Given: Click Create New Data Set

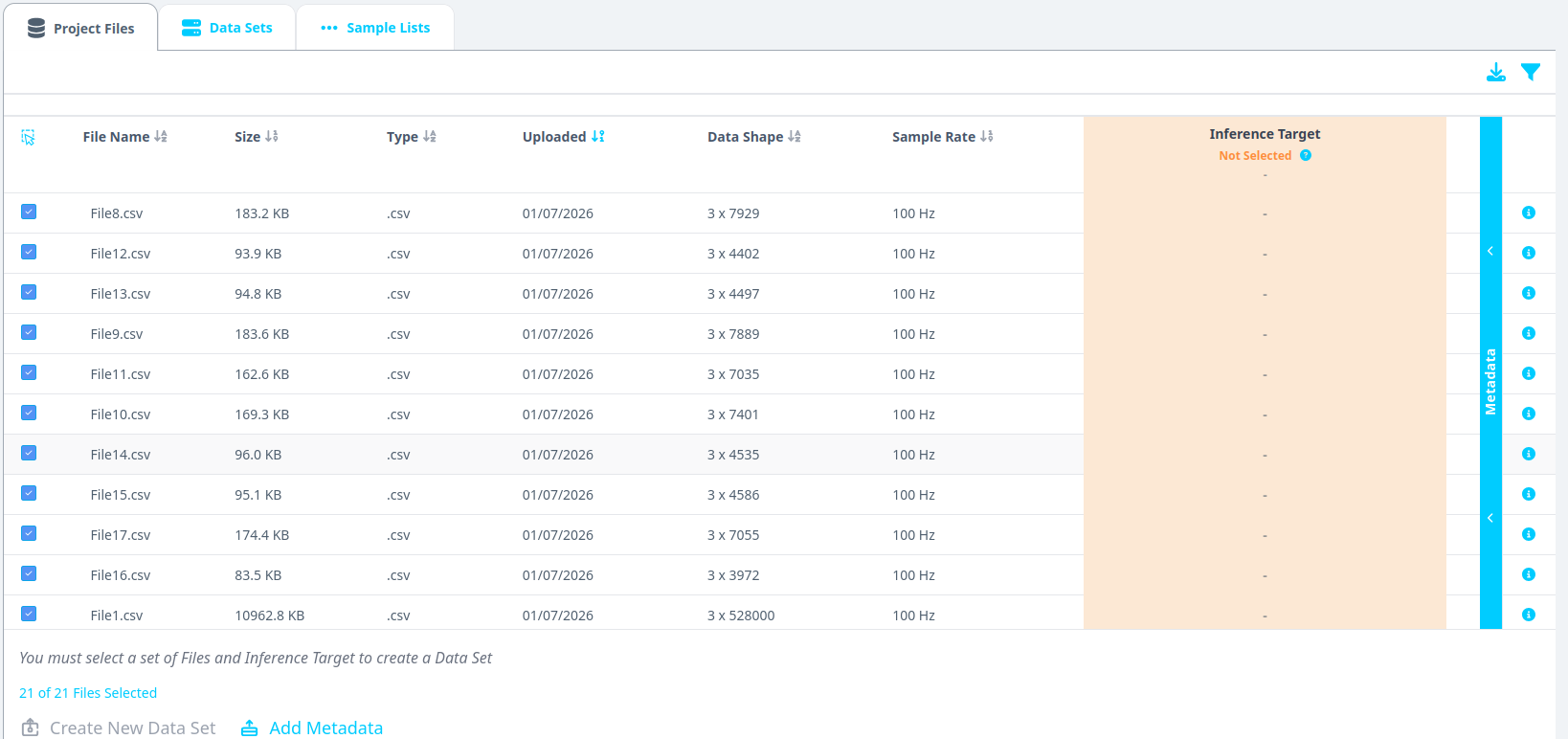Looking at the screenshot, I should 119,728.
